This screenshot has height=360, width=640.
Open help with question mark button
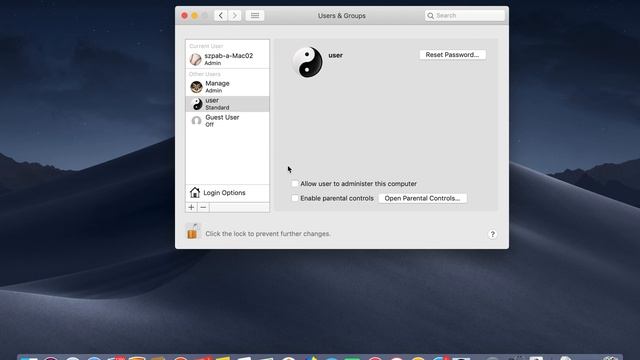pos(492,234)
